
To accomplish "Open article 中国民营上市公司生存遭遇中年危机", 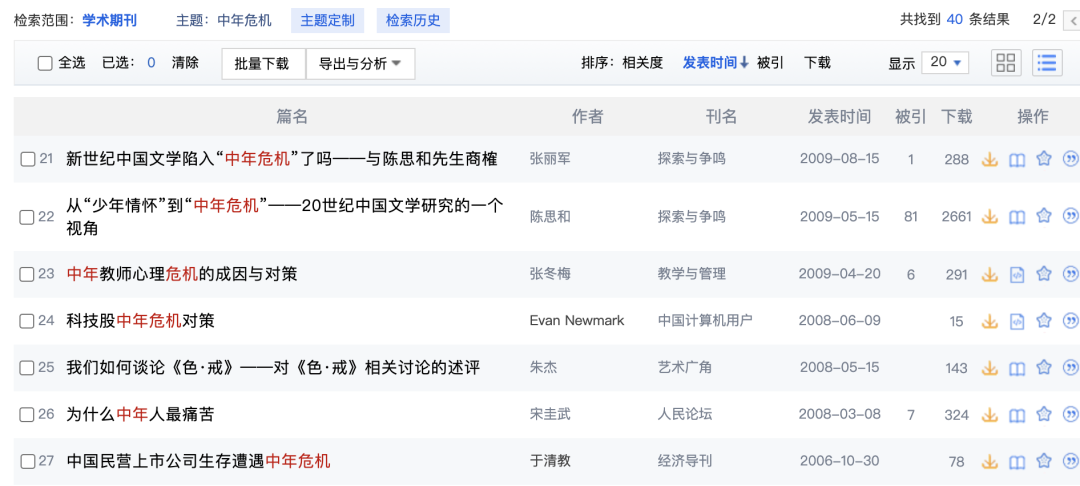I will point(198,461).
